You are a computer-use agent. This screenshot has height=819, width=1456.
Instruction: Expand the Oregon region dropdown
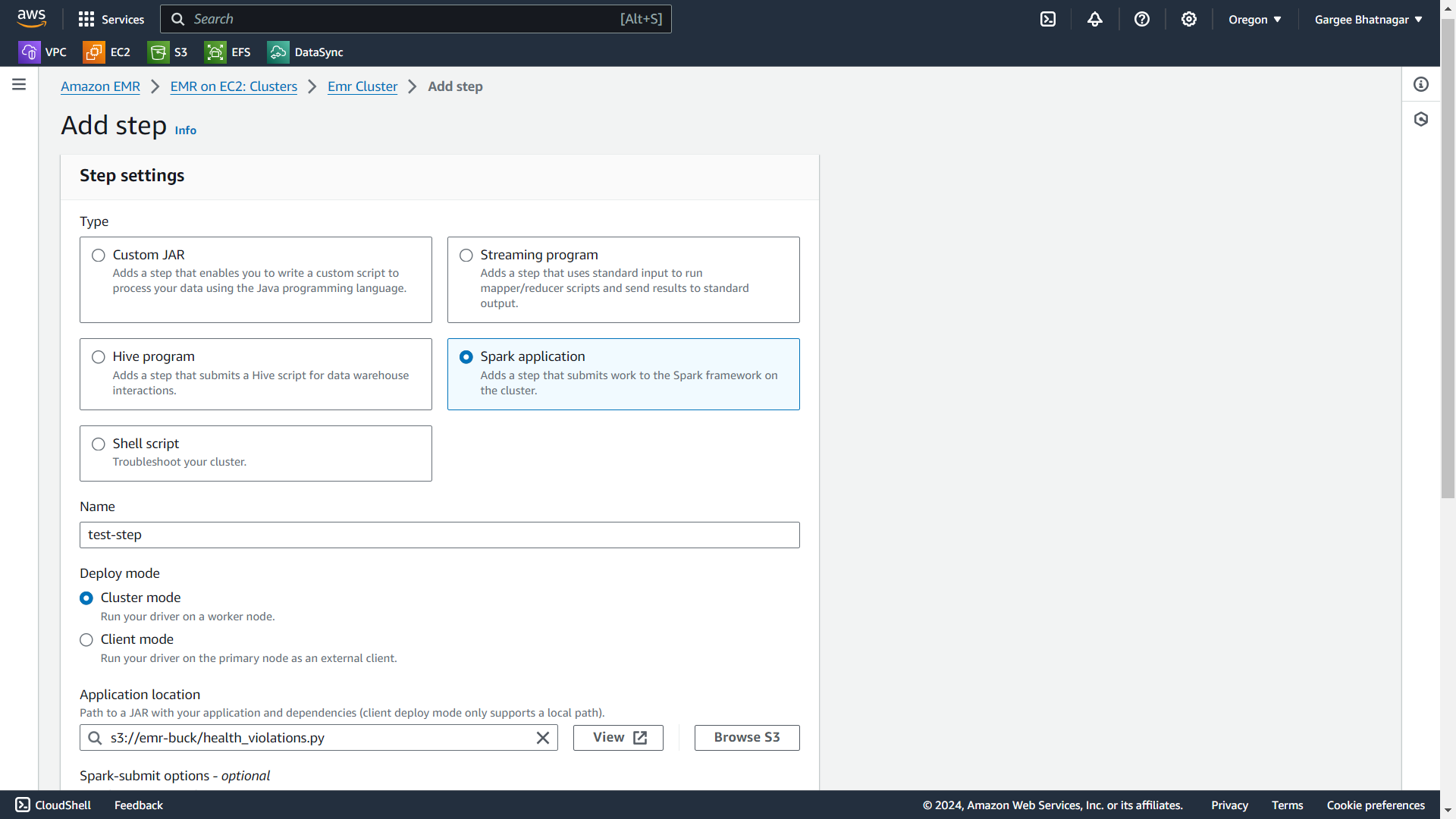(x=1255, y=20)
